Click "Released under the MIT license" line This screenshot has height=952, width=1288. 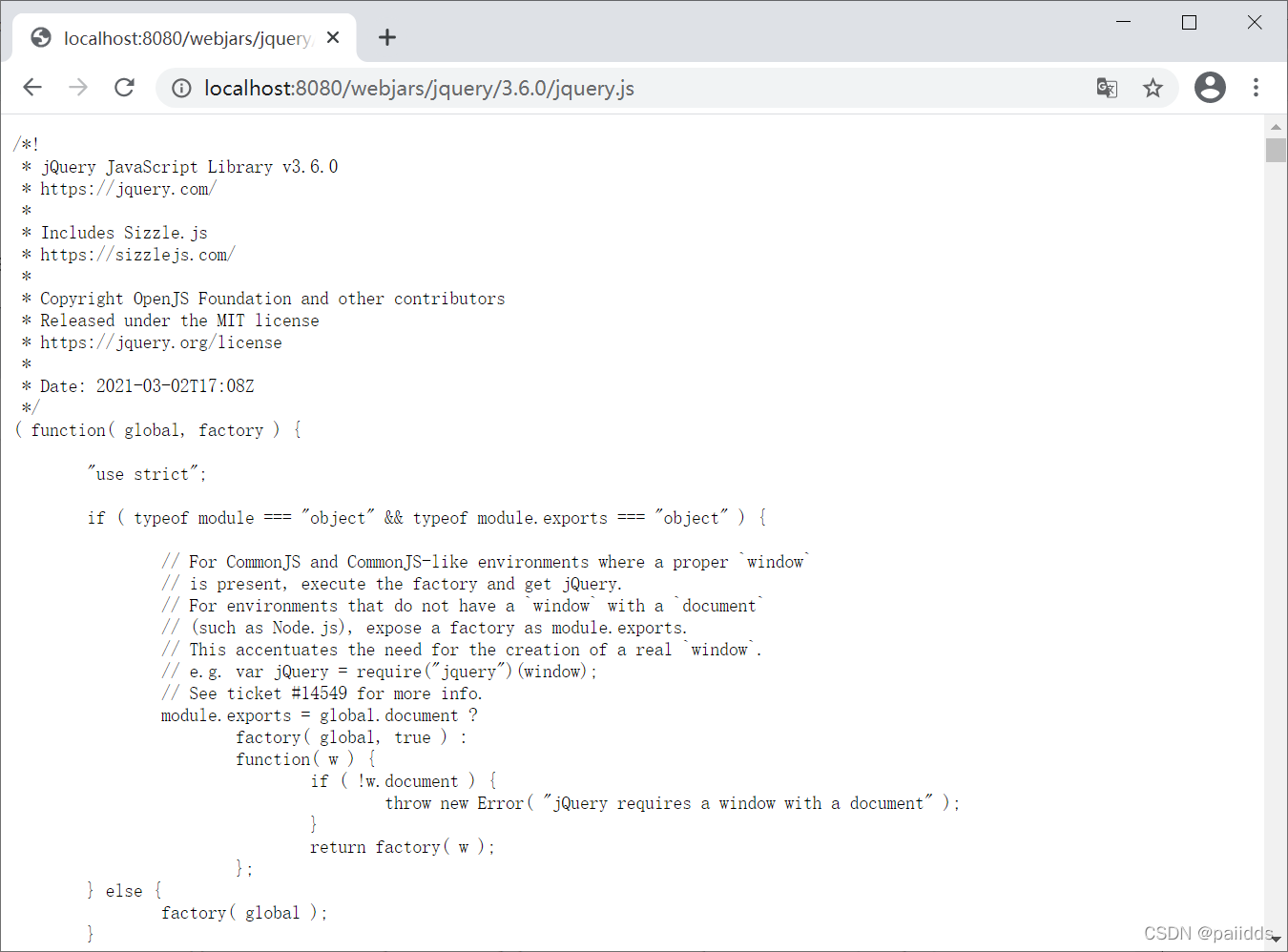point(179,321)
